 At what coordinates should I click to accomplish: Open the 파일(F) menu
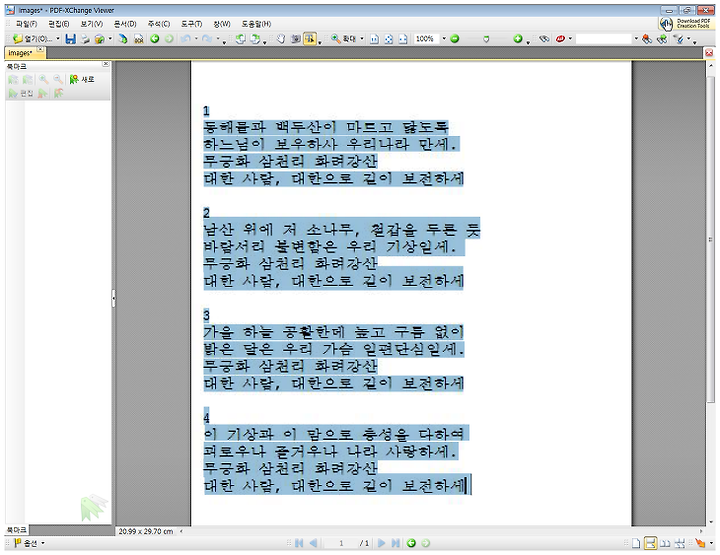coord(27,24)
